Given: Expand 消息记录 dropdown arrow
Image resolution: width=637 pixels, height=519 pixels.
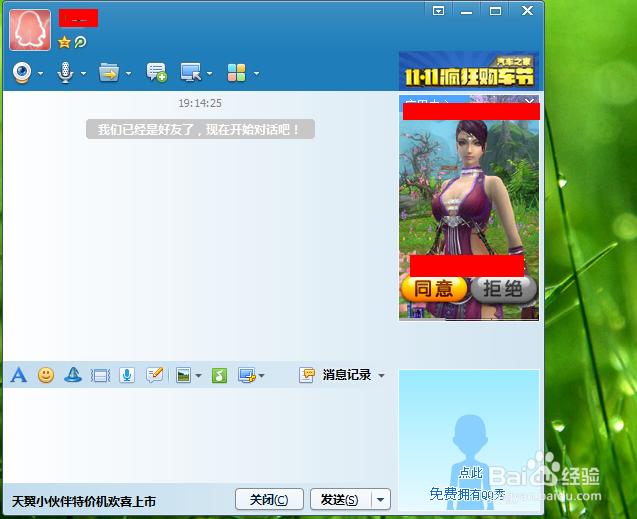Looking at the screenshot, I should pos(381,376).
